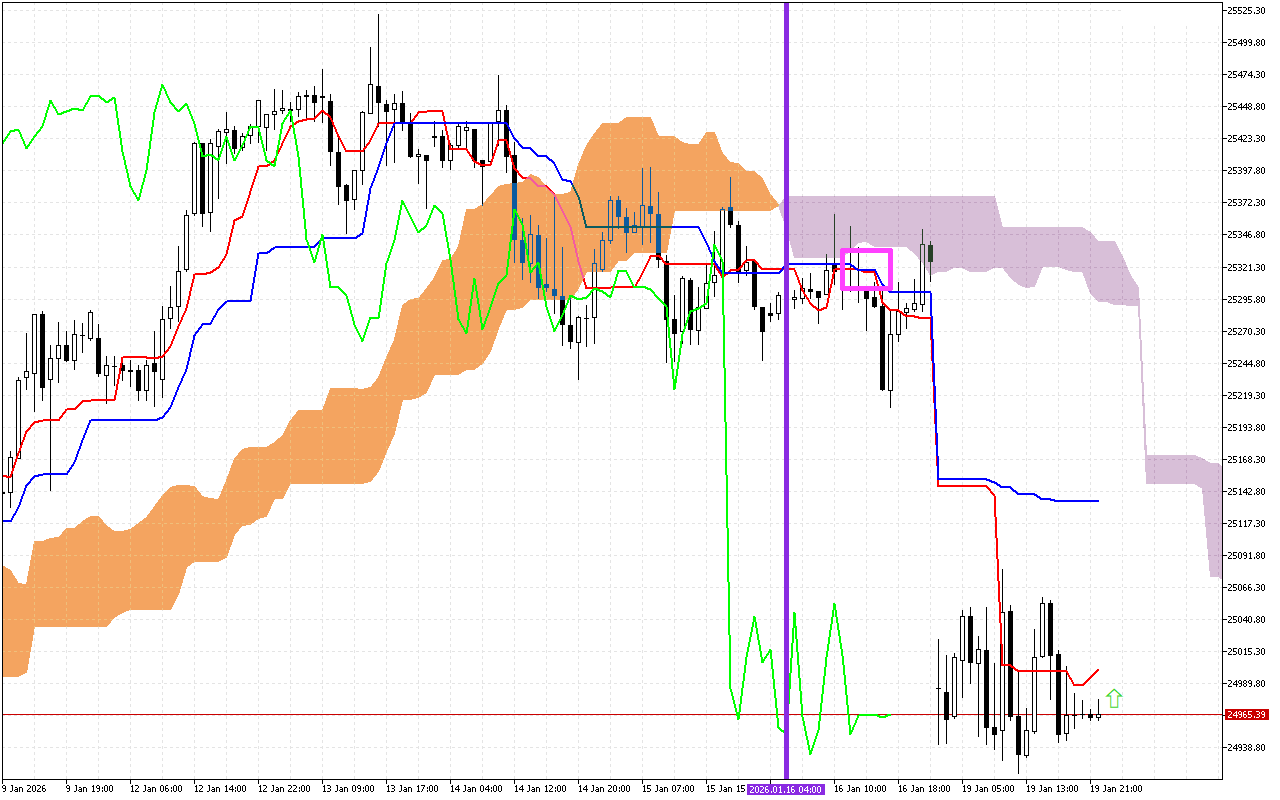Click the 14 Jan 20:00 time label
This screenshot has width=1280, height=800.
pos(603,789)
